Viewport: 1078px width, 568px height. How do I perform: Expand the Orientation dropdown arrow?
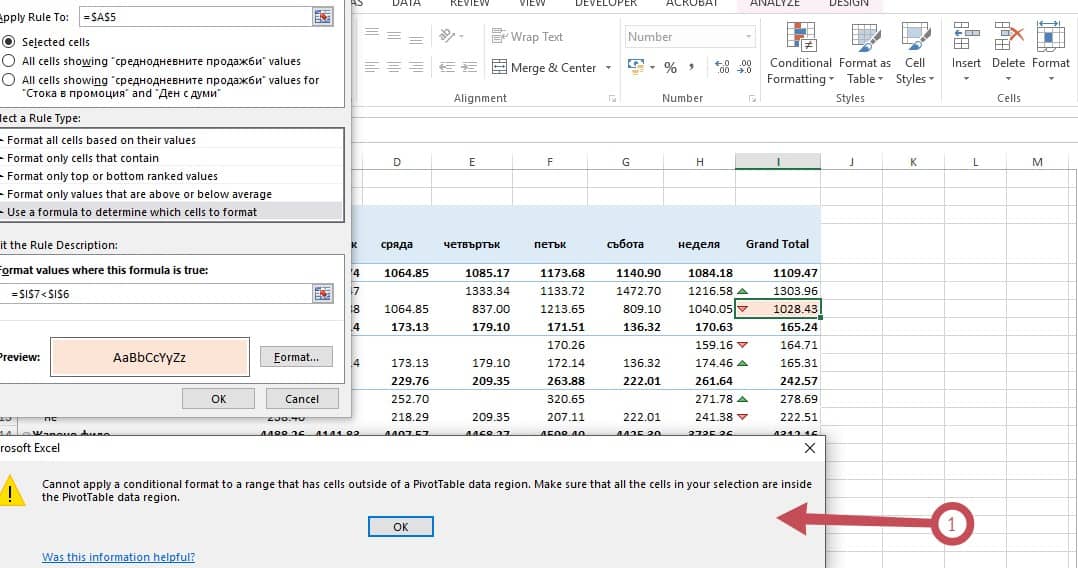(x=461, y=36)
